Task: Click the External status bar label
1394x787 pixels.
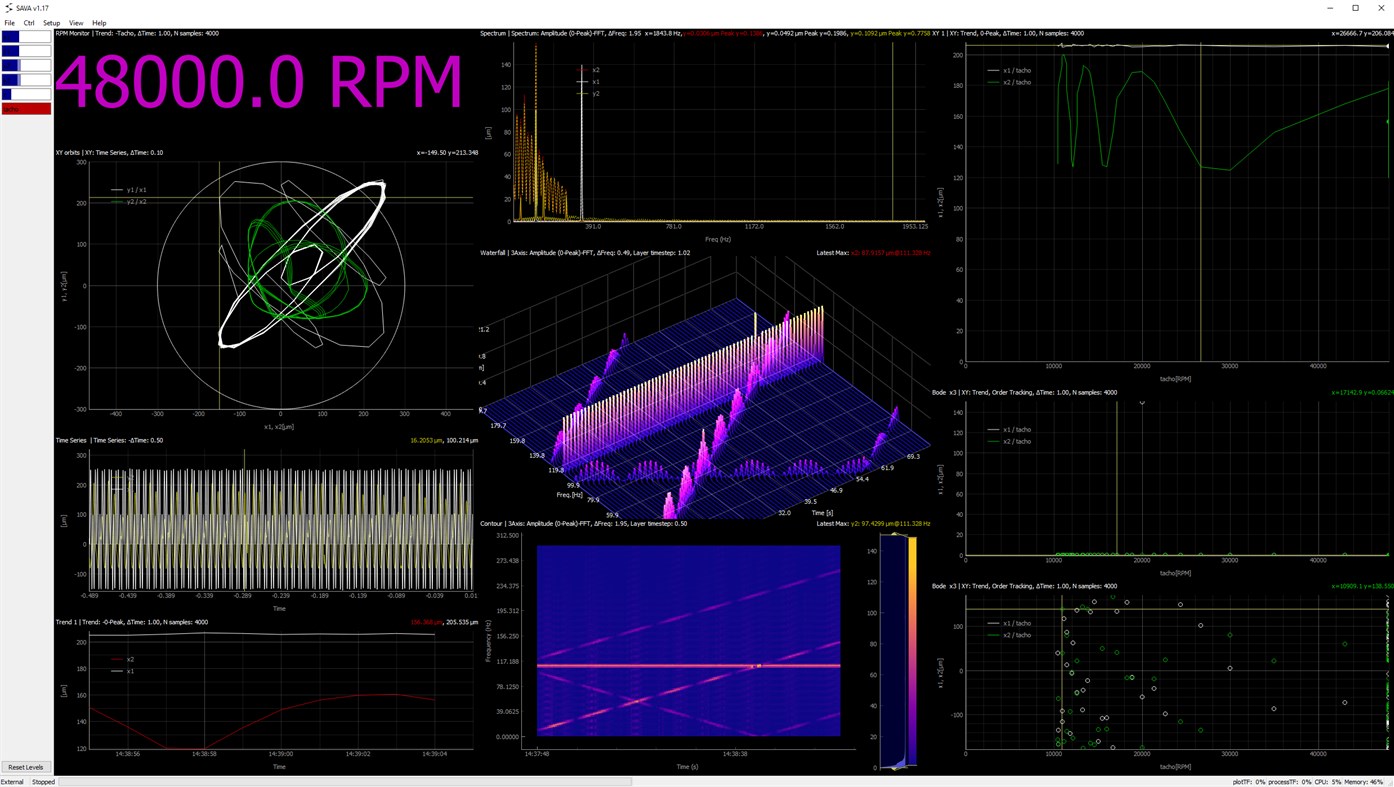Action: tap(12, 782)
